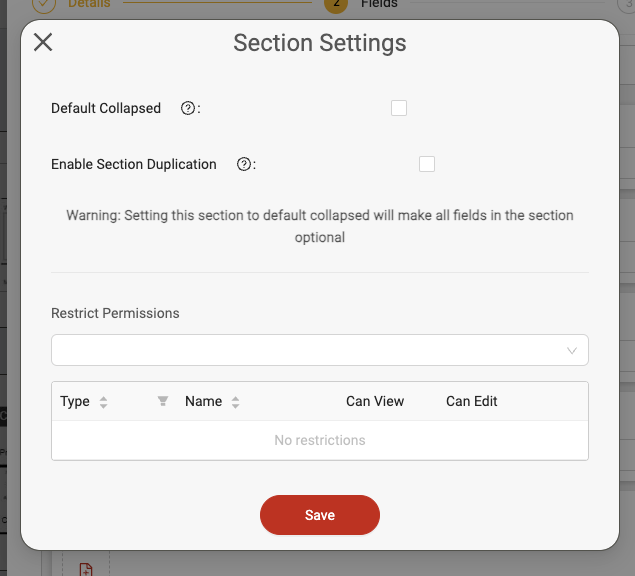Click the Details step checkmark circle

(x=44, y=4)
